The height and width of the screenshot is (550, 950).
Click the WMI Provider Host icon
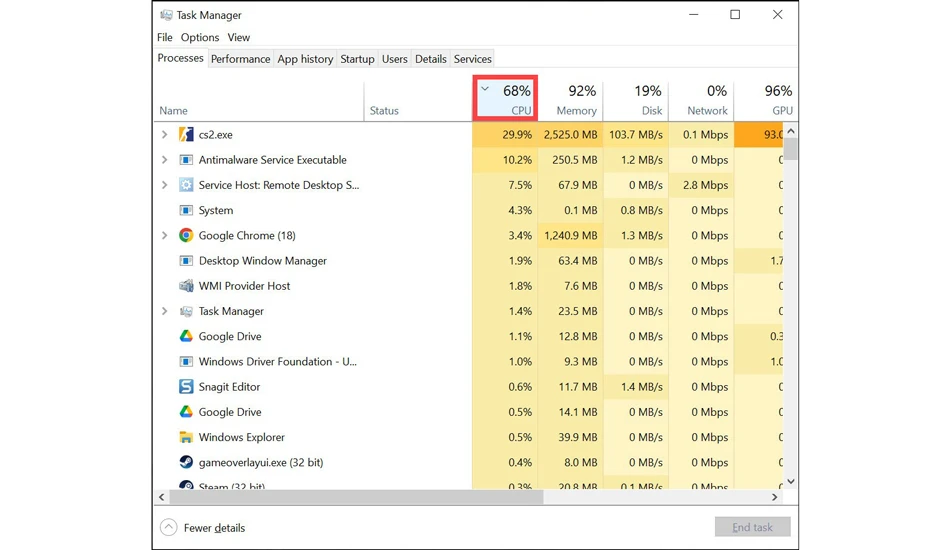pos(186,286)
